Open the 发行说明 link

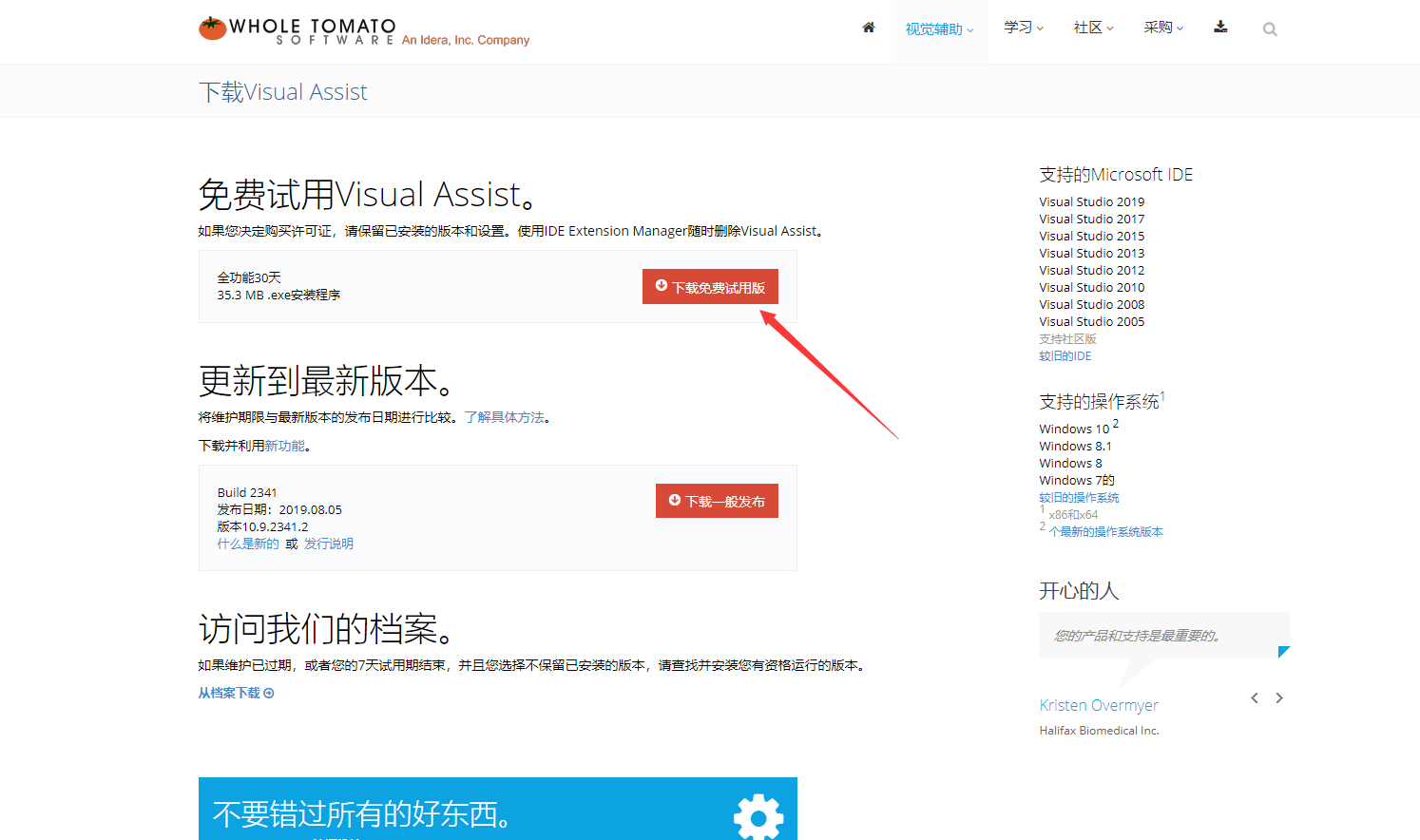(x=329, y=544)
